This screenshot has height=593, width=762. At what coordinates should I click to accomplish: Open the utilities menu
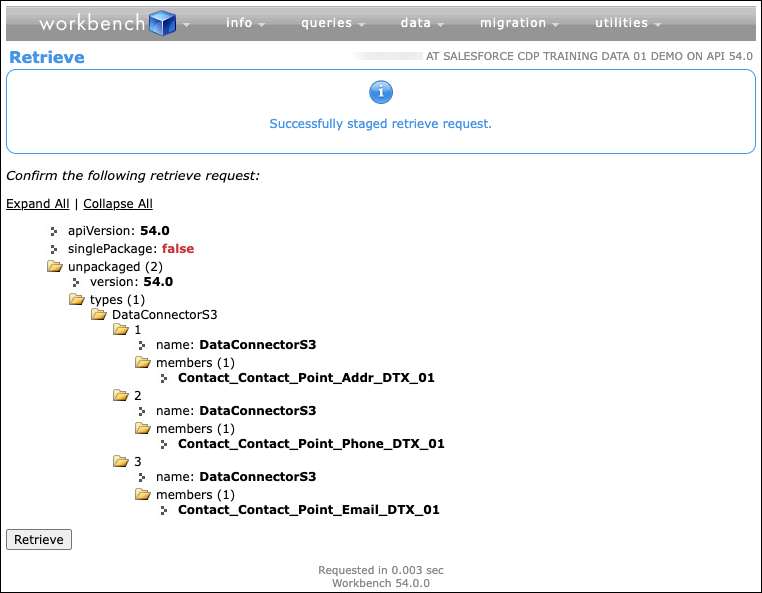(x=628, y=23)
